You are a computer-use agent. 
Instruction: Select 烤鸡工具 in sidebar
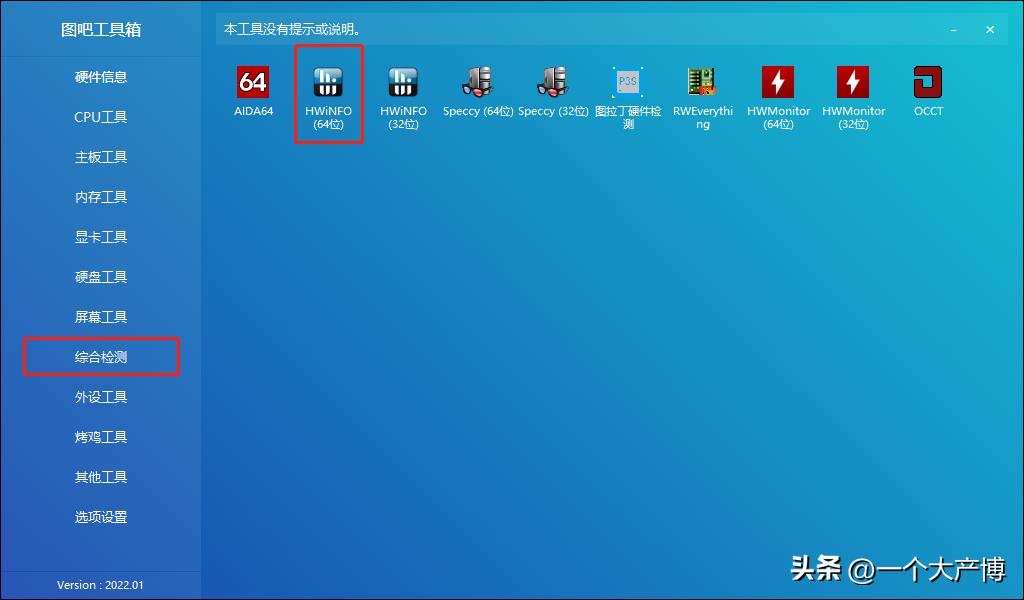(x=101, y=437)
